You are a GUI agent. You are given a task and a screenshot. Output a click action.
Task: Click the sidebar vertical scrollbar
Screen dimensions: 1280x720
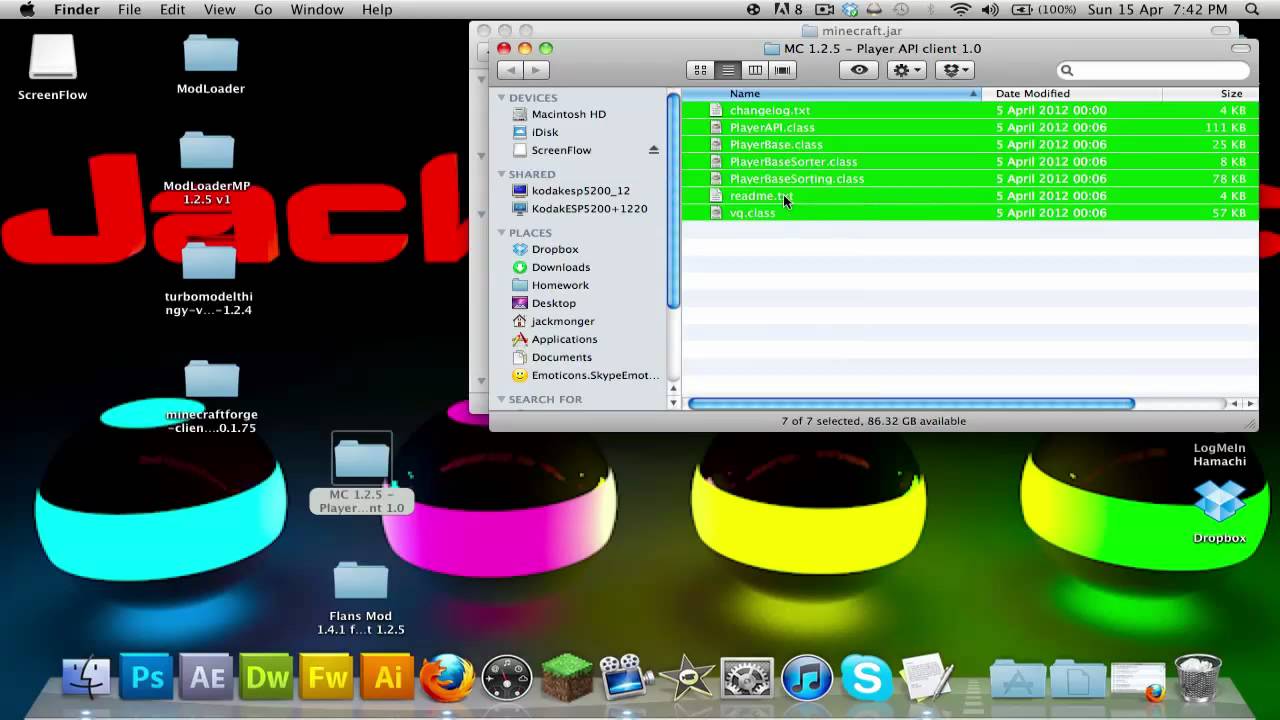click(674, 200)
